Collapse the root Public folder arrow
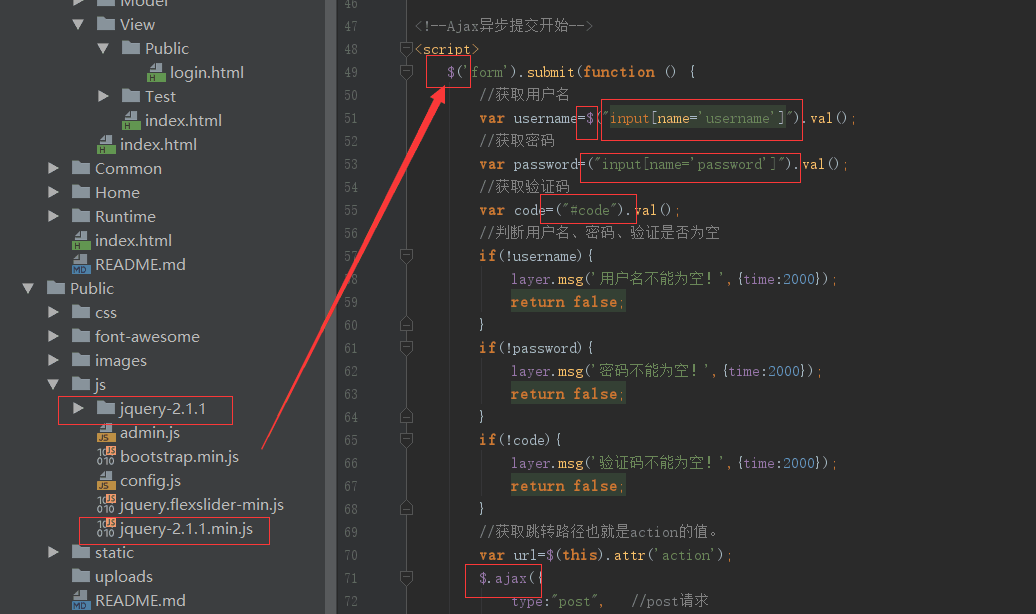This screenshot has height=614, width=1036. (x=28, y=288)
